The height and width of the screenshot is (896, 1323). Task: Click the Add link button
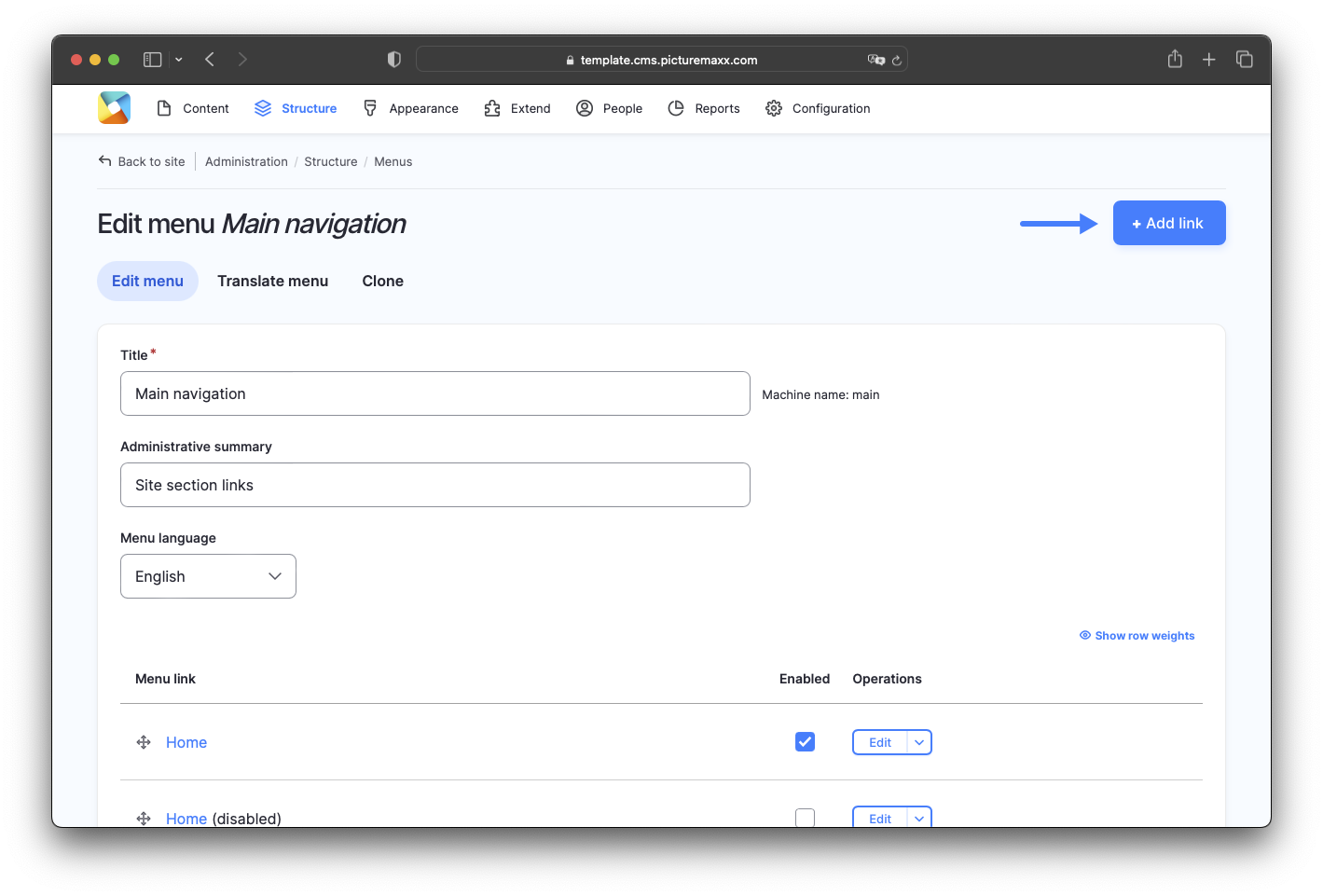point(1169,223)
